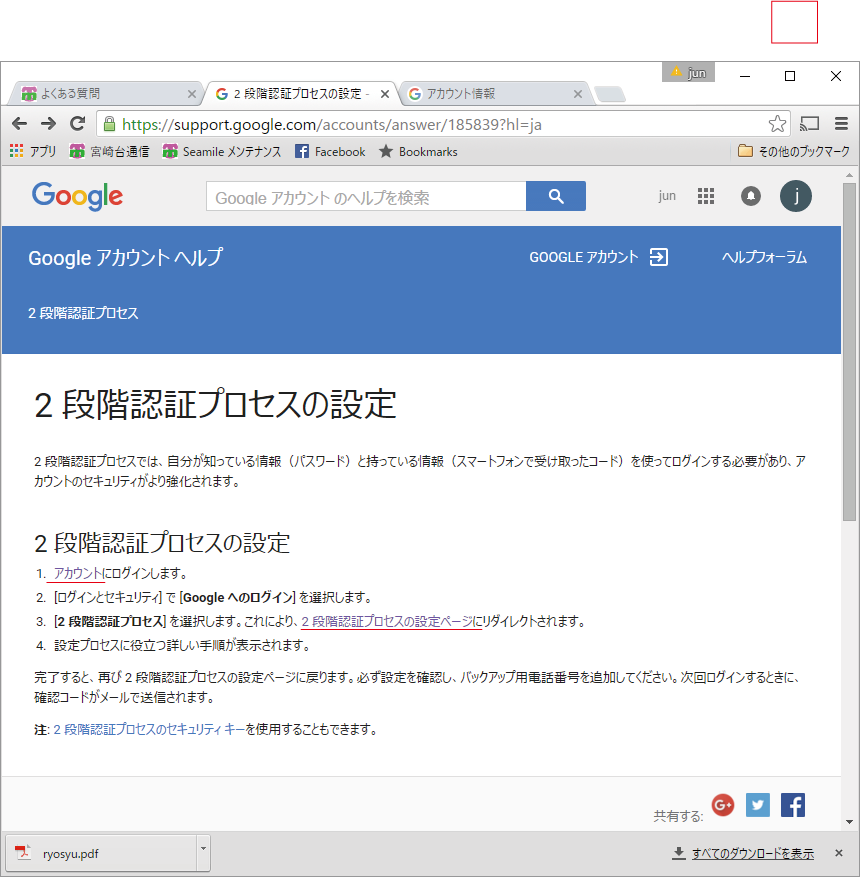This screenshot has width=860, height=878.
Task: Open Google アカウント ヘルプ home link
Action: tap(125, 258)
